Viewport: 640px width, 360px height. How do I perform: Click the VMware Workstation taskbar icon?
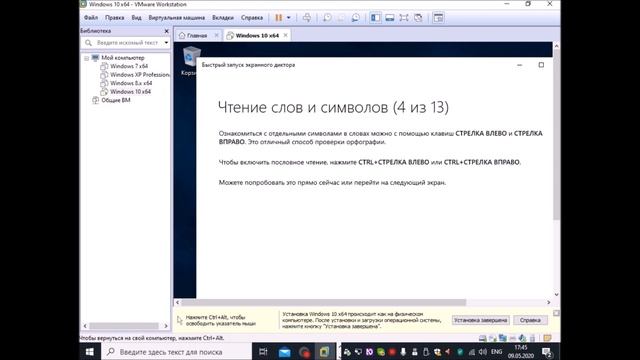(324, 352)
